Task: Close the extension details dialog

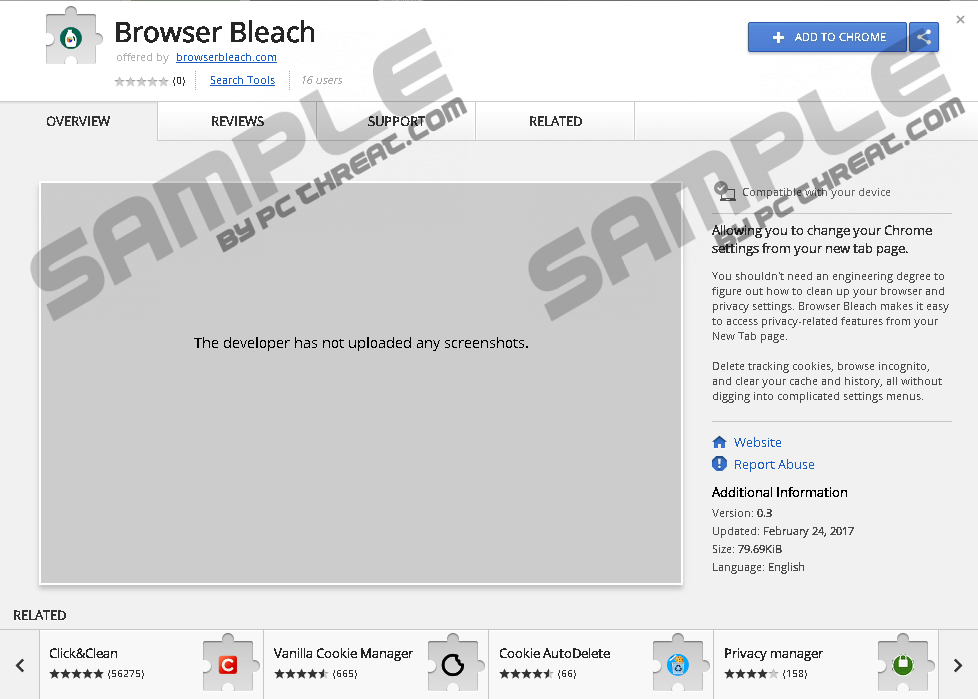Action: 960,19
